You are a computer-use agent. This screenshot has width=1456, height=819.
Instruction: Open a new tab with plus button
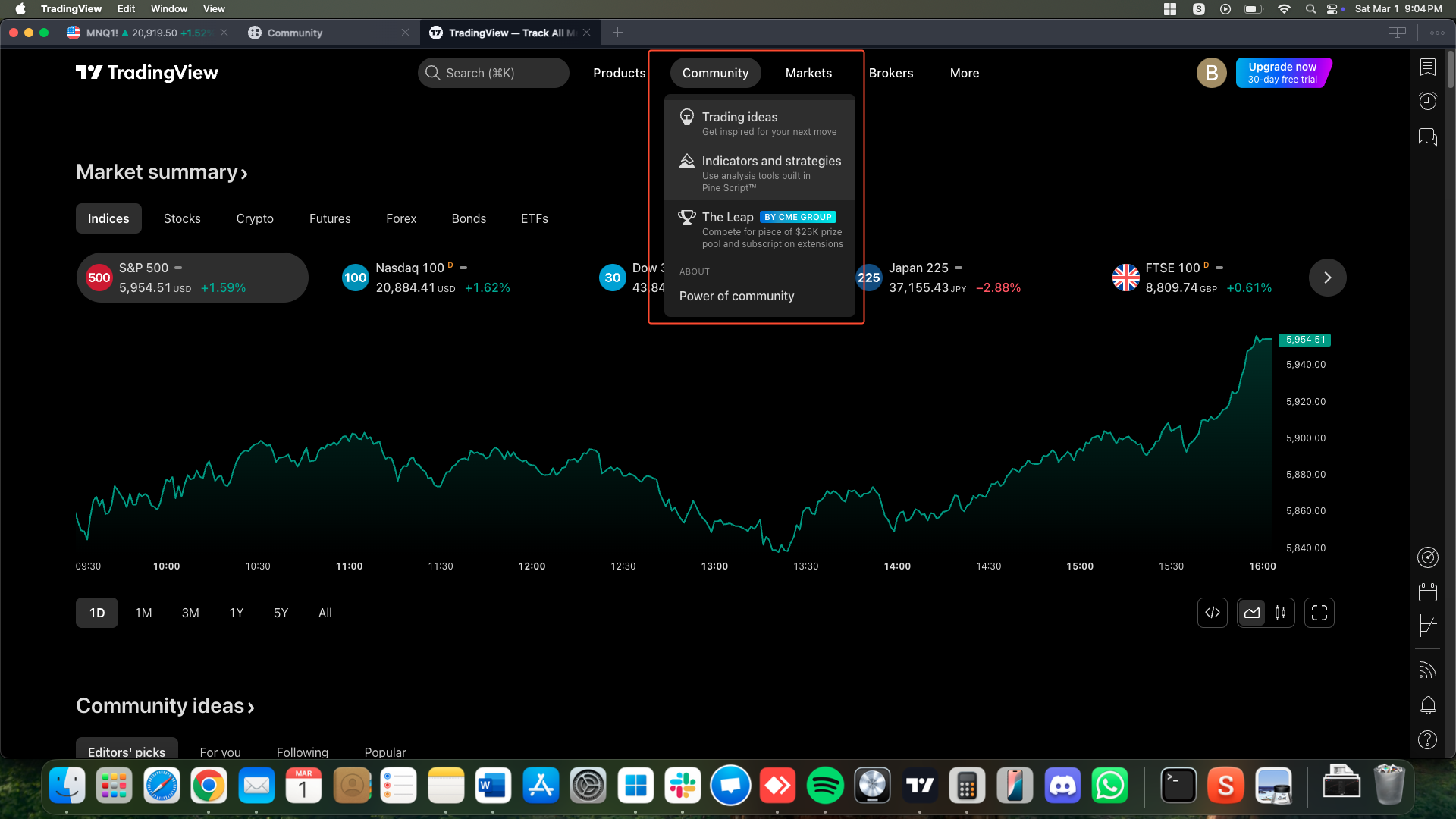617,33
